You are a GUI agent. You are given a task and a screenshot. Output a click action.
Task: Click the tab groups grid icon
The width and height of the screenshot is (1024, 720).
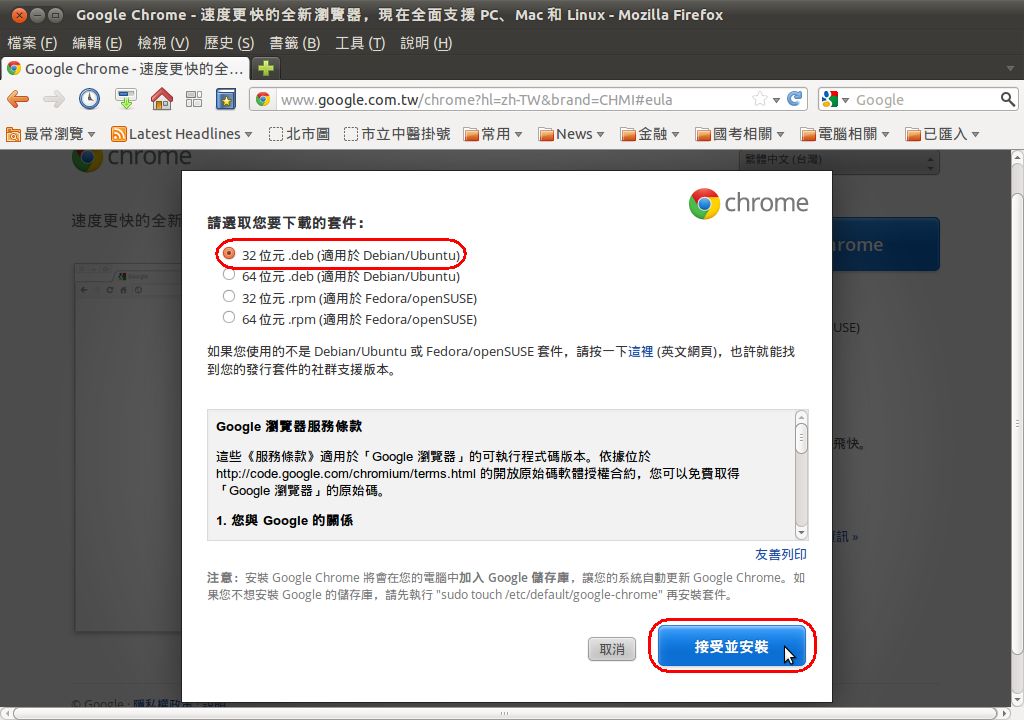click(194, 99)
